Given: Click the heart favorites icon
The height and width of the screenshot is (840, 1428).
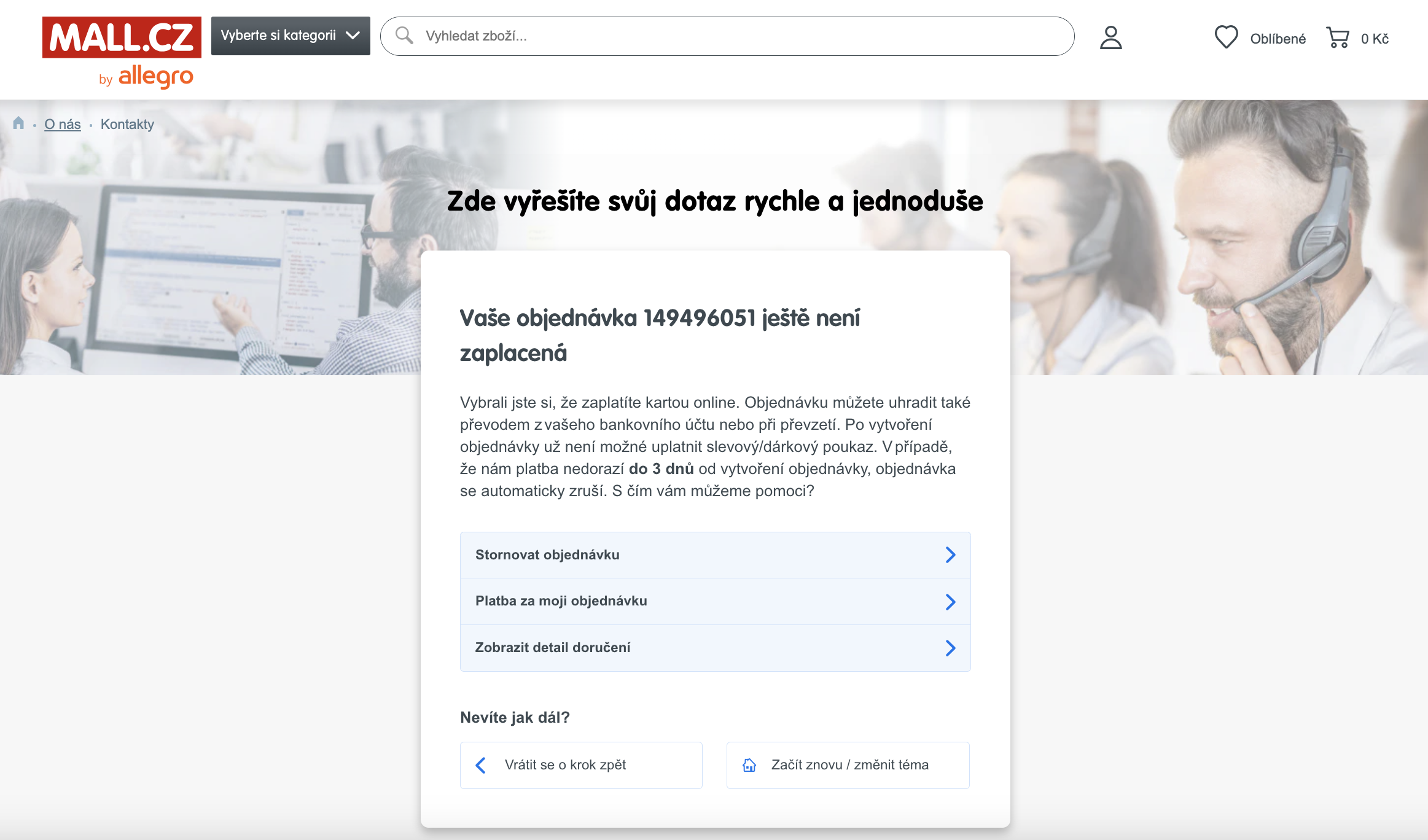Looking at the screenshot, I should coord(1226,37).
